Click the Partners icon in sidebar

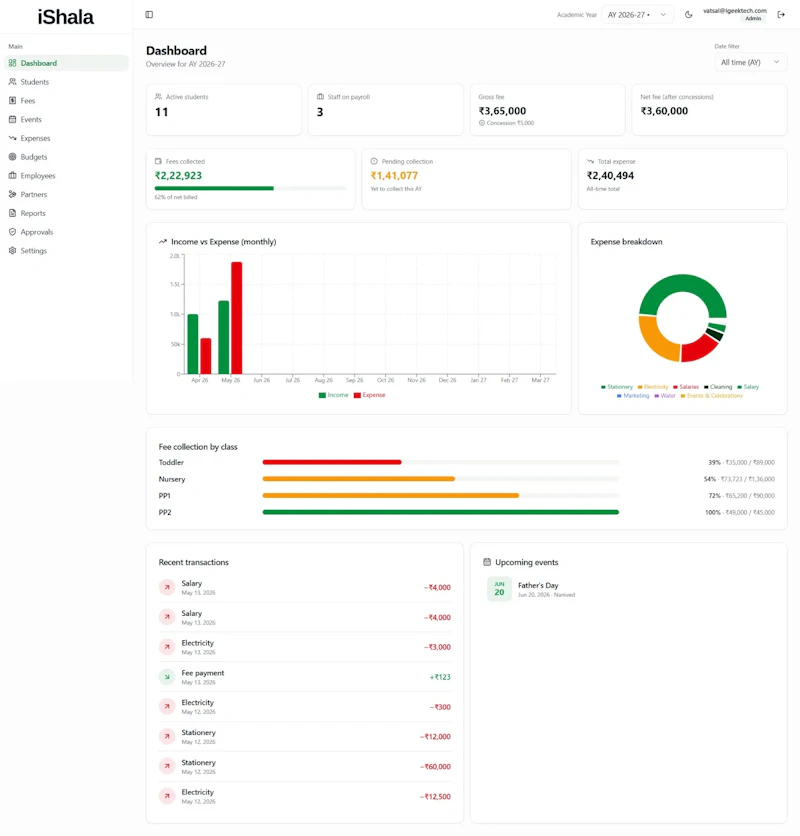pyautogui.click(x=12, y=194)
